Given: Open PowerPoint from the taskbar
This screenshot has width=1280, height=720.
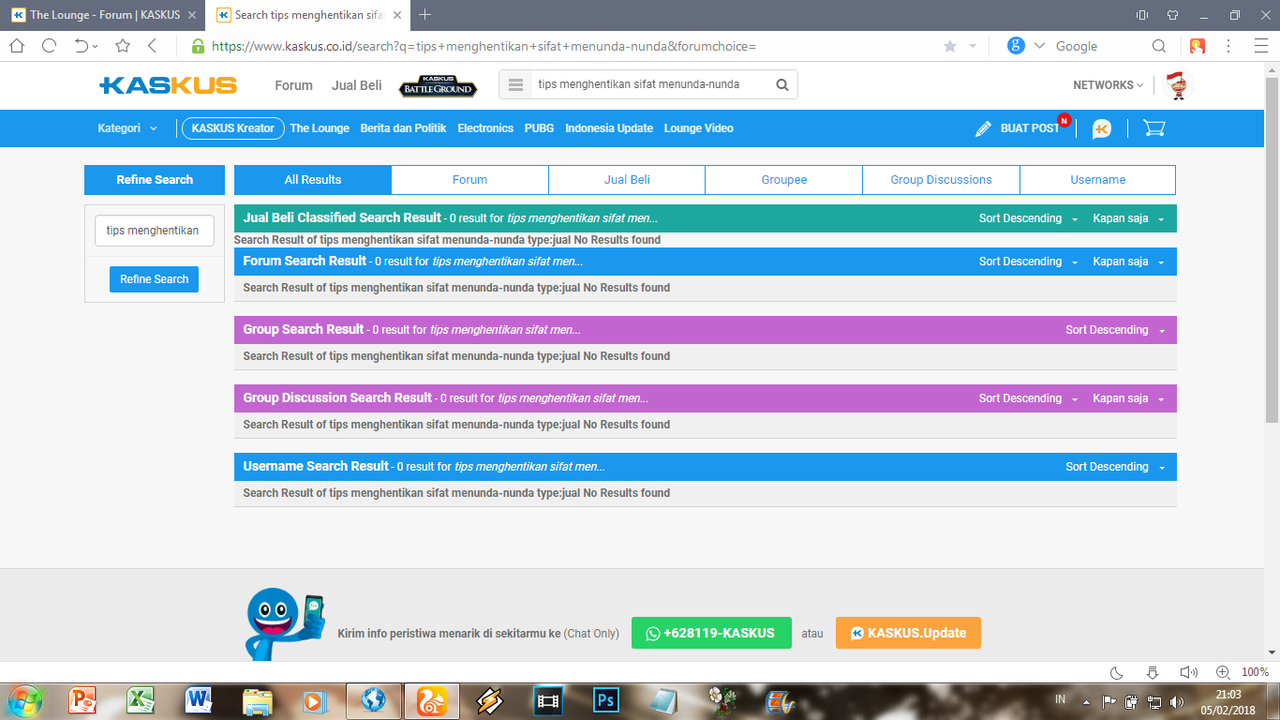Looking at the screenshot, I should coord(82,700).
